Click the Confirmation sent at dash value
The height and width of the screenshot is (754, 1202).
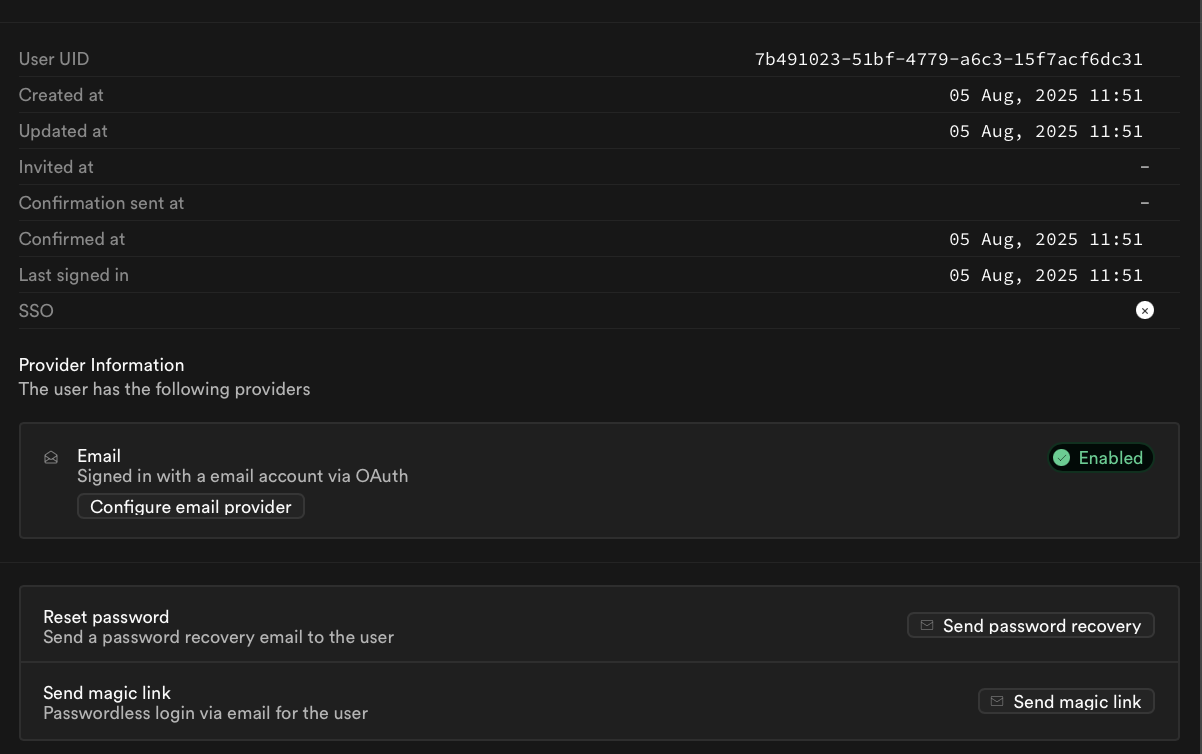point(1145,203)
